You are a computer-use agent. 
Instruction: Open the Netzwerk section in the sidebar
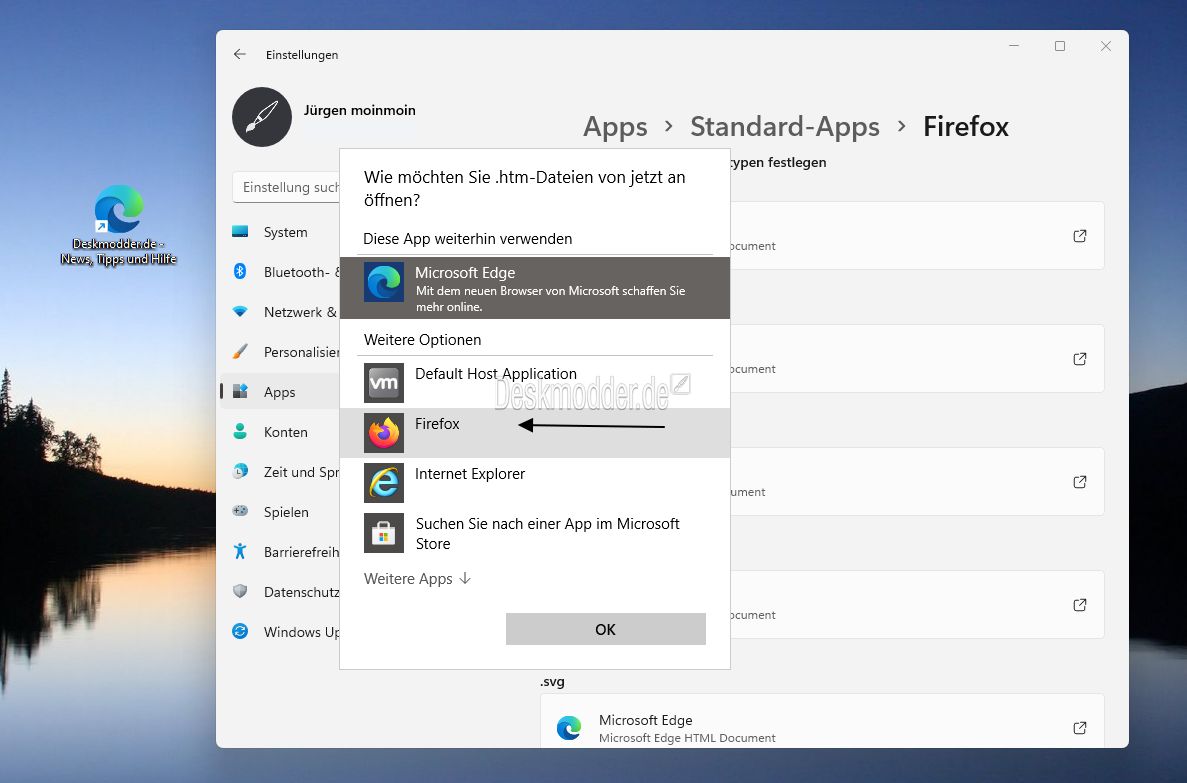(x=280, y=312)
